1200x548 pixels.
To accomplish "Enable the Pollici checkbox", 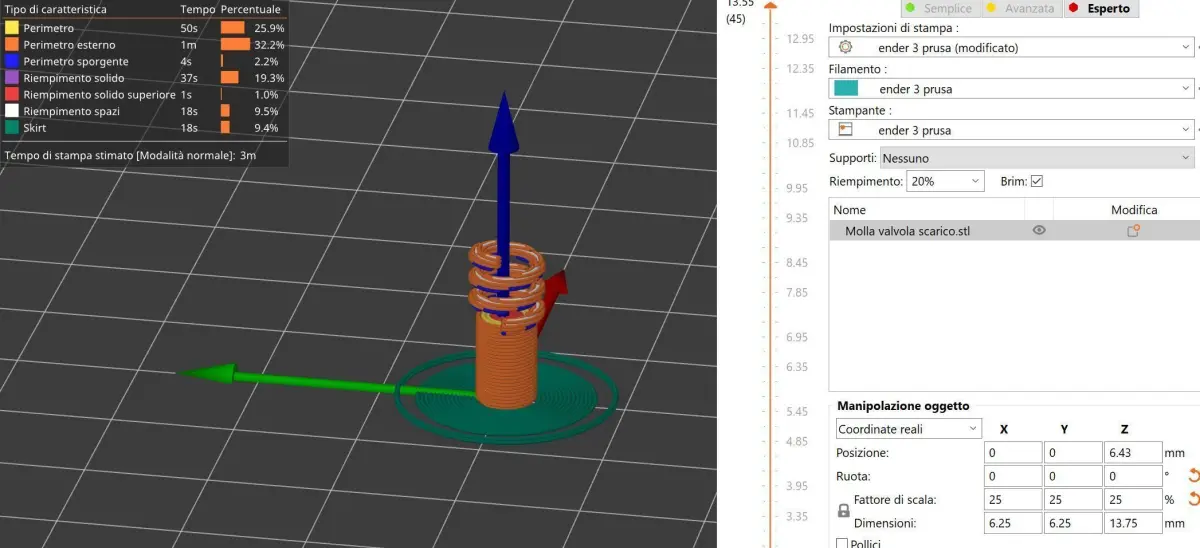I will tap(841, 543).
